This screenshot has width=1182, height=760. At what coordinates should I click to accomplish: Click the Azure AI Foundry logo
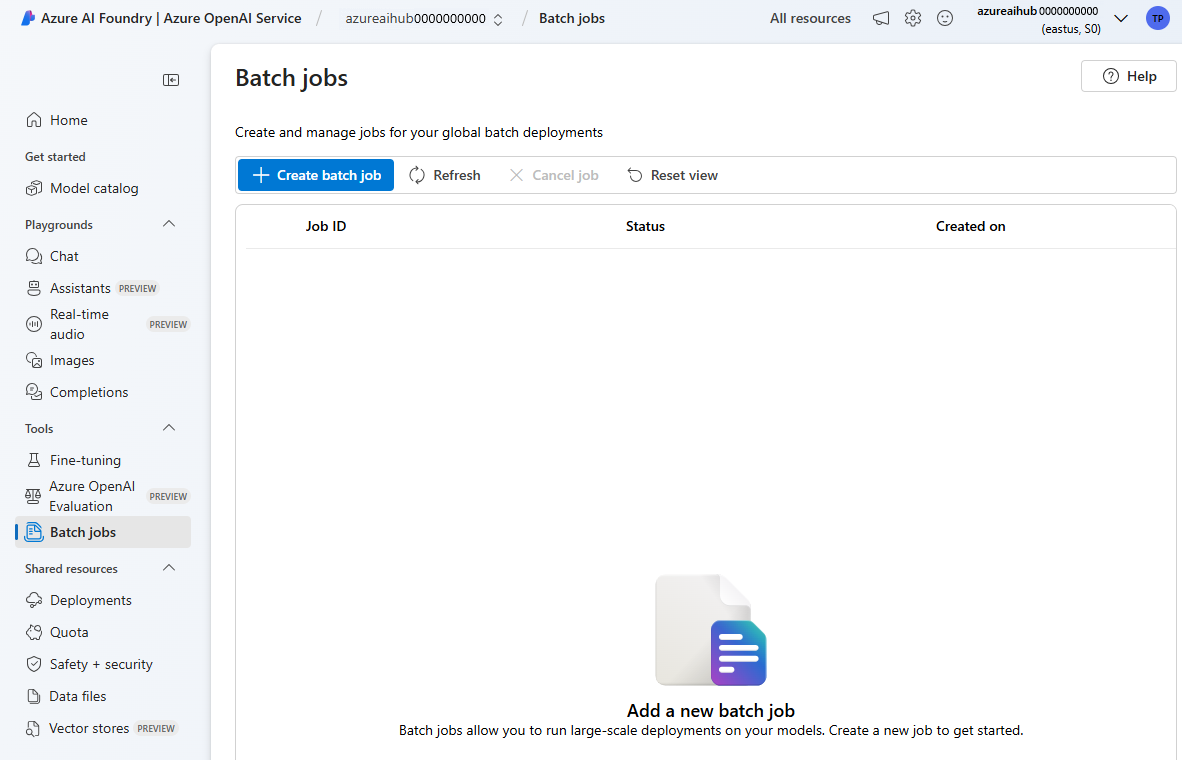pyautogui.click(x=28, y=18)
